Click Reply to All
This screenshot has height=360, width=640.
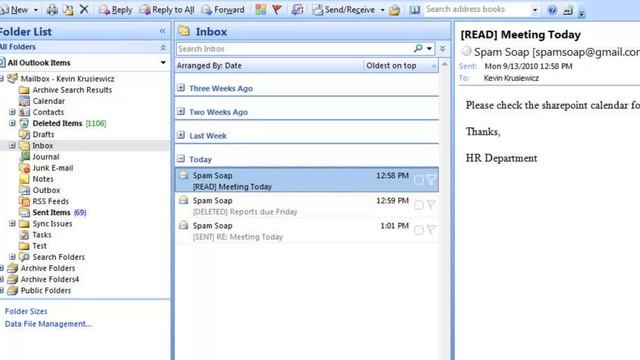point(167,9)
